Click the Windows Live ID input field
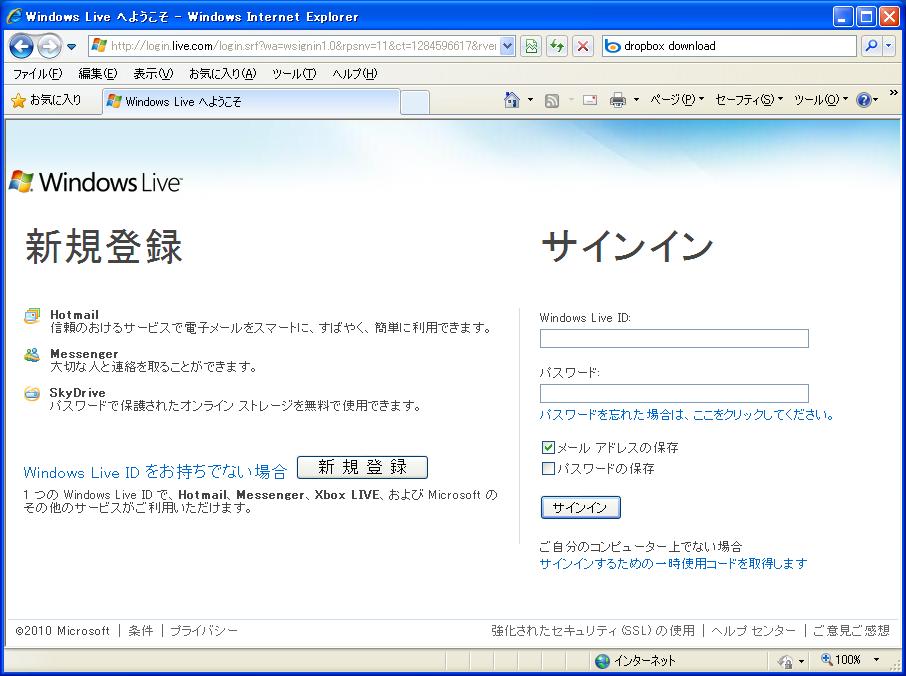The image size is (906, 676). [674, 339]
